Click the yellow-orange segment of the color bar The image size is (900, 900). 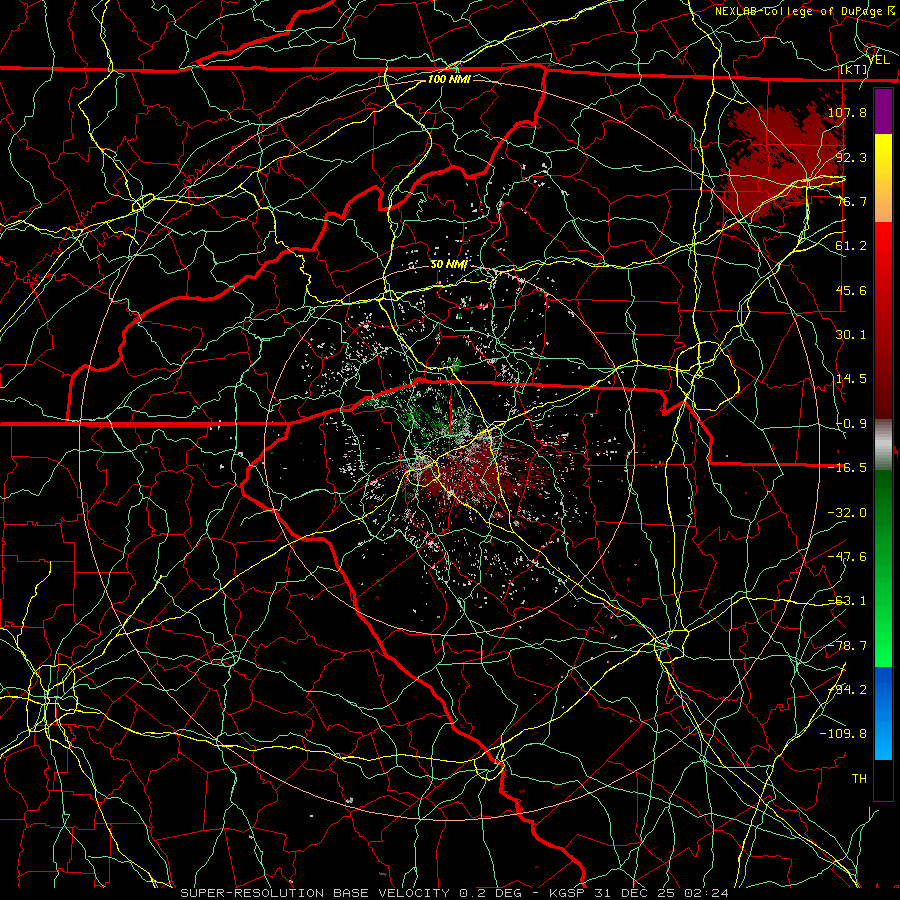(x=883, y=178)
